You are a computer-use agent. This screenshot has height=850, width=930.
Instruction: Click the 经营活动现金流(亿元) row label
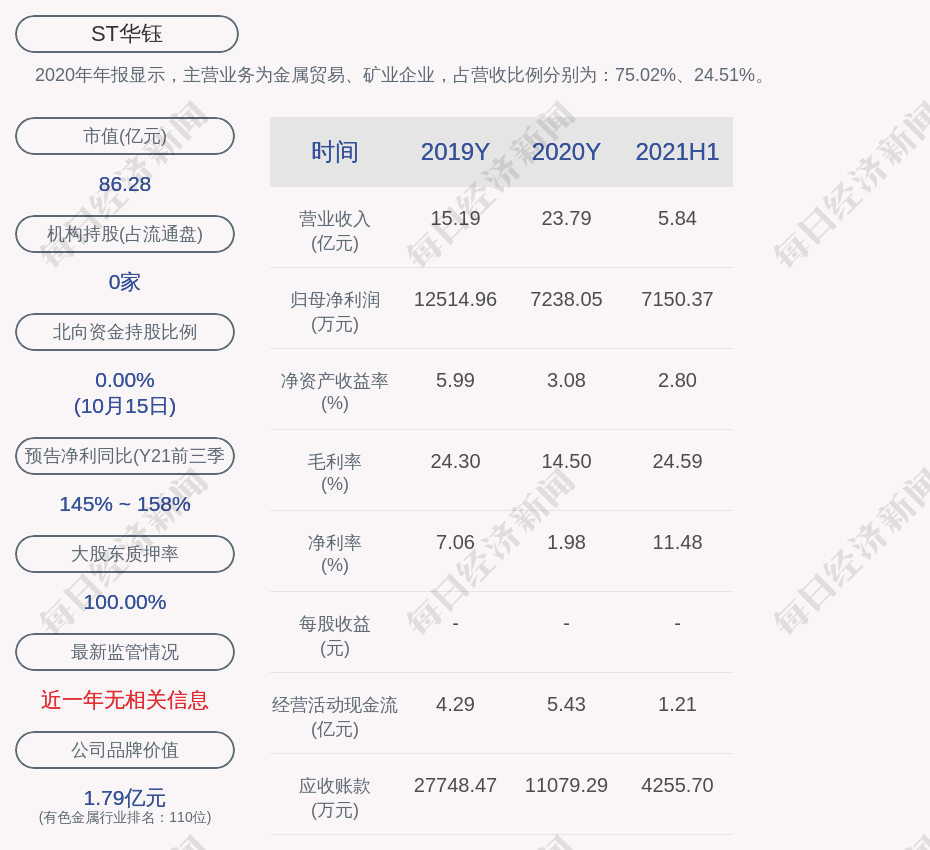pyautogui.click(x=335, y=717)
